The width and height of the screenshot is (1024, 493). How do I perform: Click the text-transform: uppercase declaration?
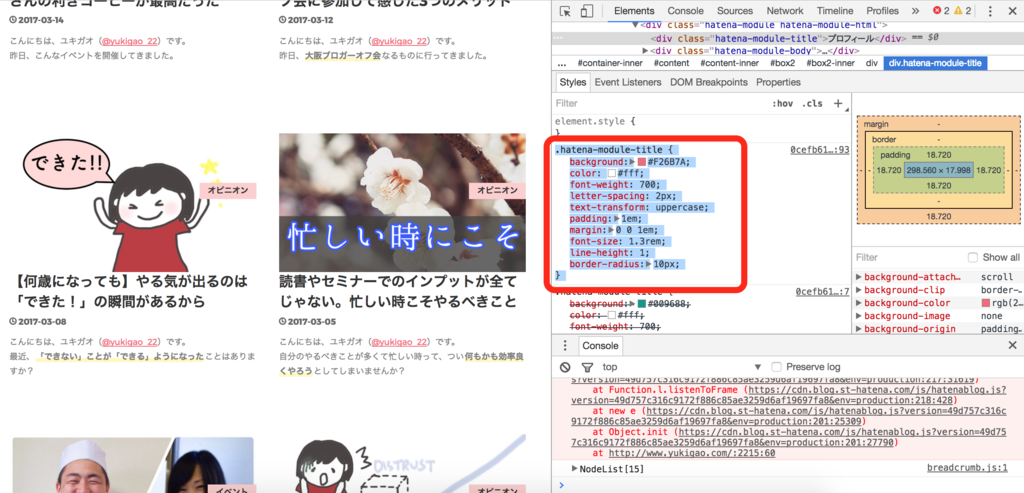point(641,208)
